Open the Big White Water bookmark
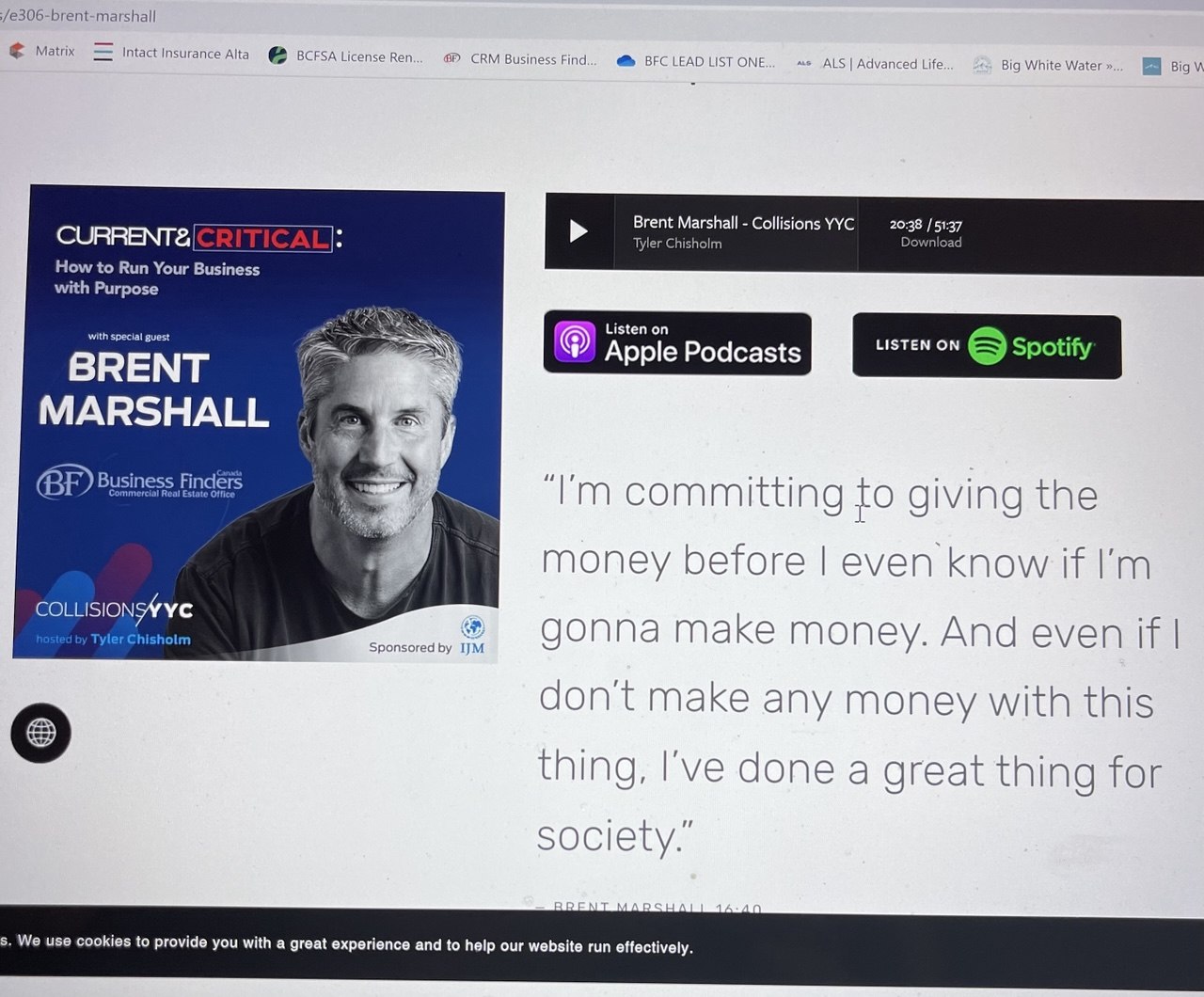This screenshot has height=997, width=1204. point(1048,65)
